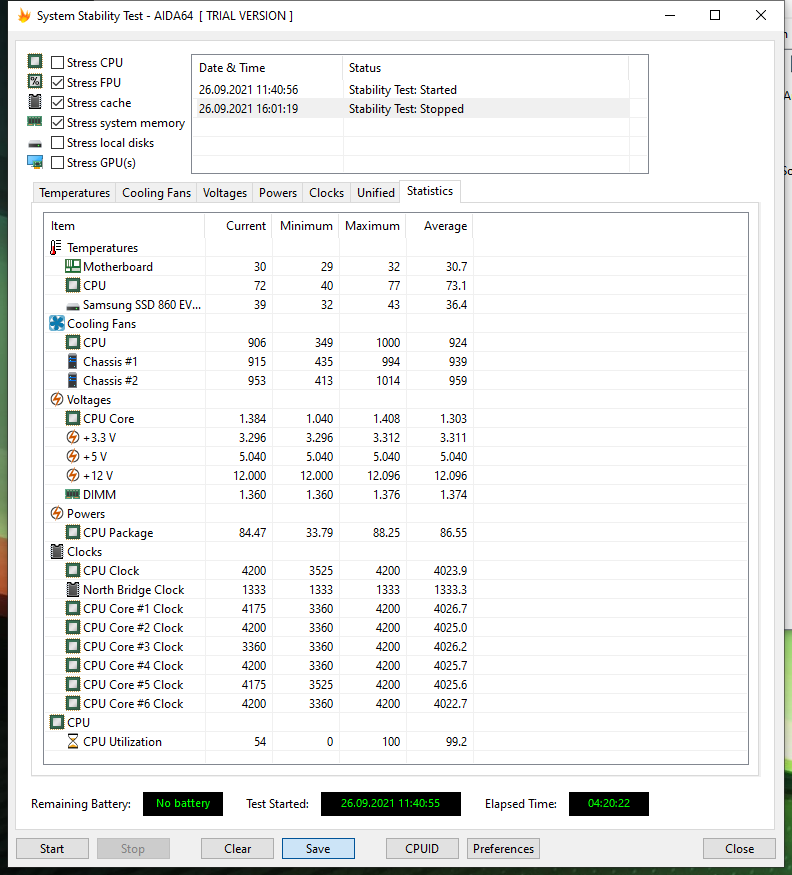Click the Item column header

click(124, 225)
